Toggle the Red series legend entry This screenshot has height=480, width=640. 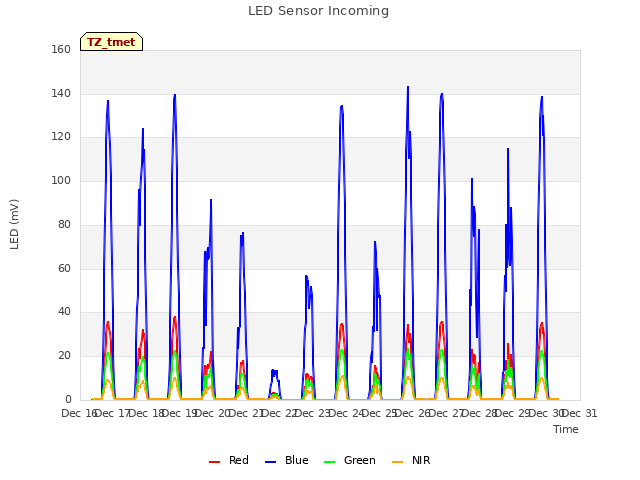tap(229, 460)
